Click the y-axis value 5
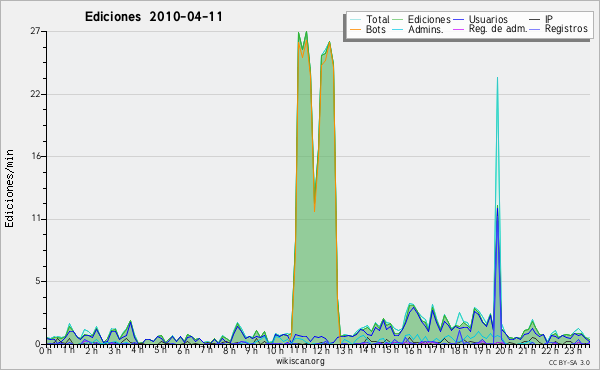Screen dimensions: 600x370 point(38,281)
